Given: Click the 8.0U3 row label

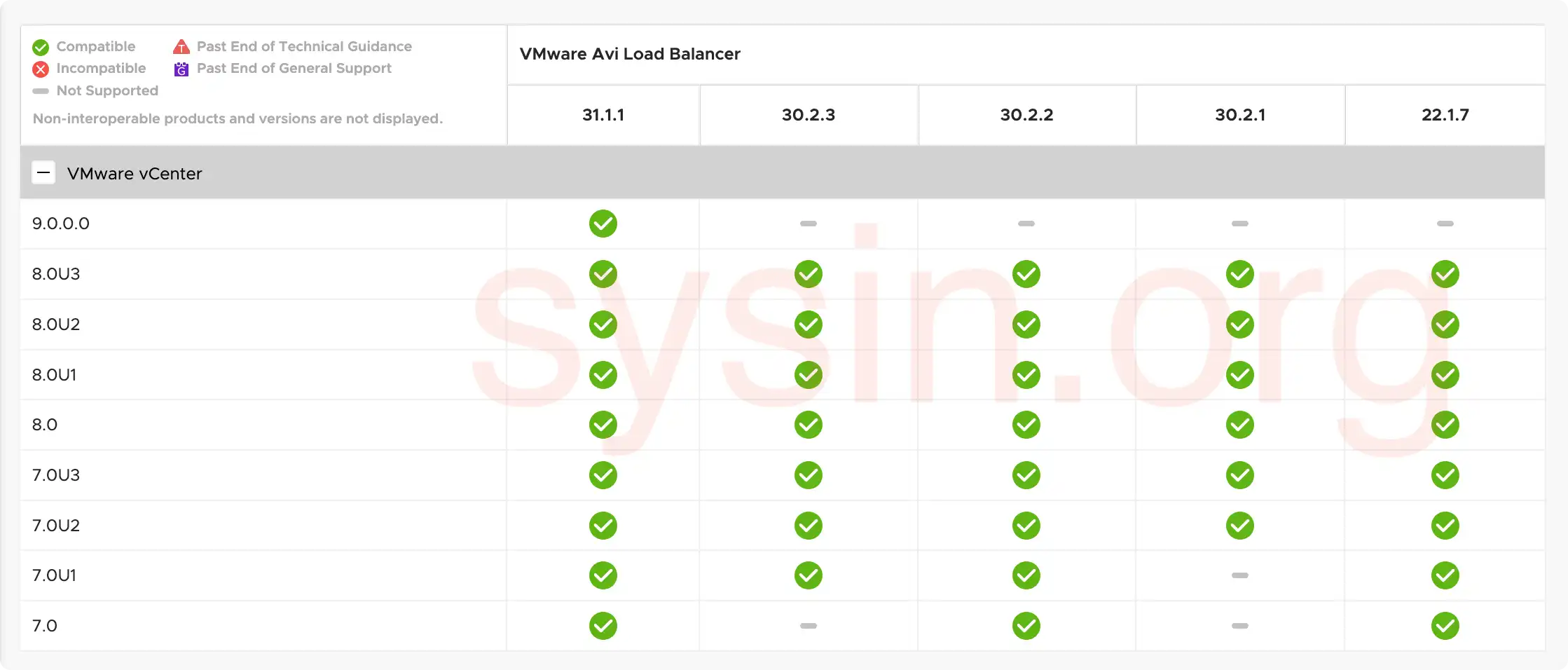Looking at the screenshot, I should tap(56, 274).
